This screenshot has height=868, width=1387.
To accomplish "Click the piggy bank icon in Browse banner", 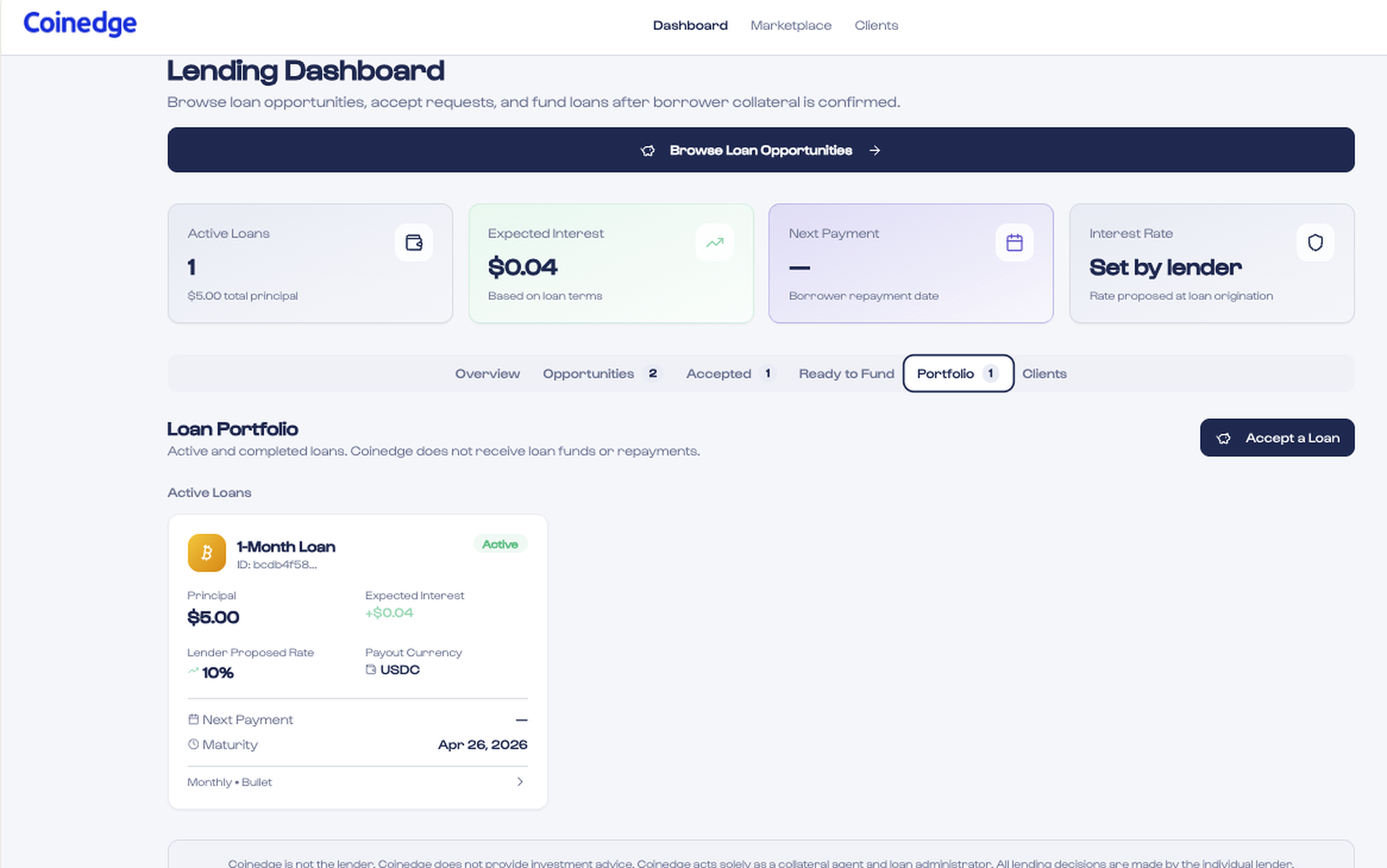I will pos(647,150).
